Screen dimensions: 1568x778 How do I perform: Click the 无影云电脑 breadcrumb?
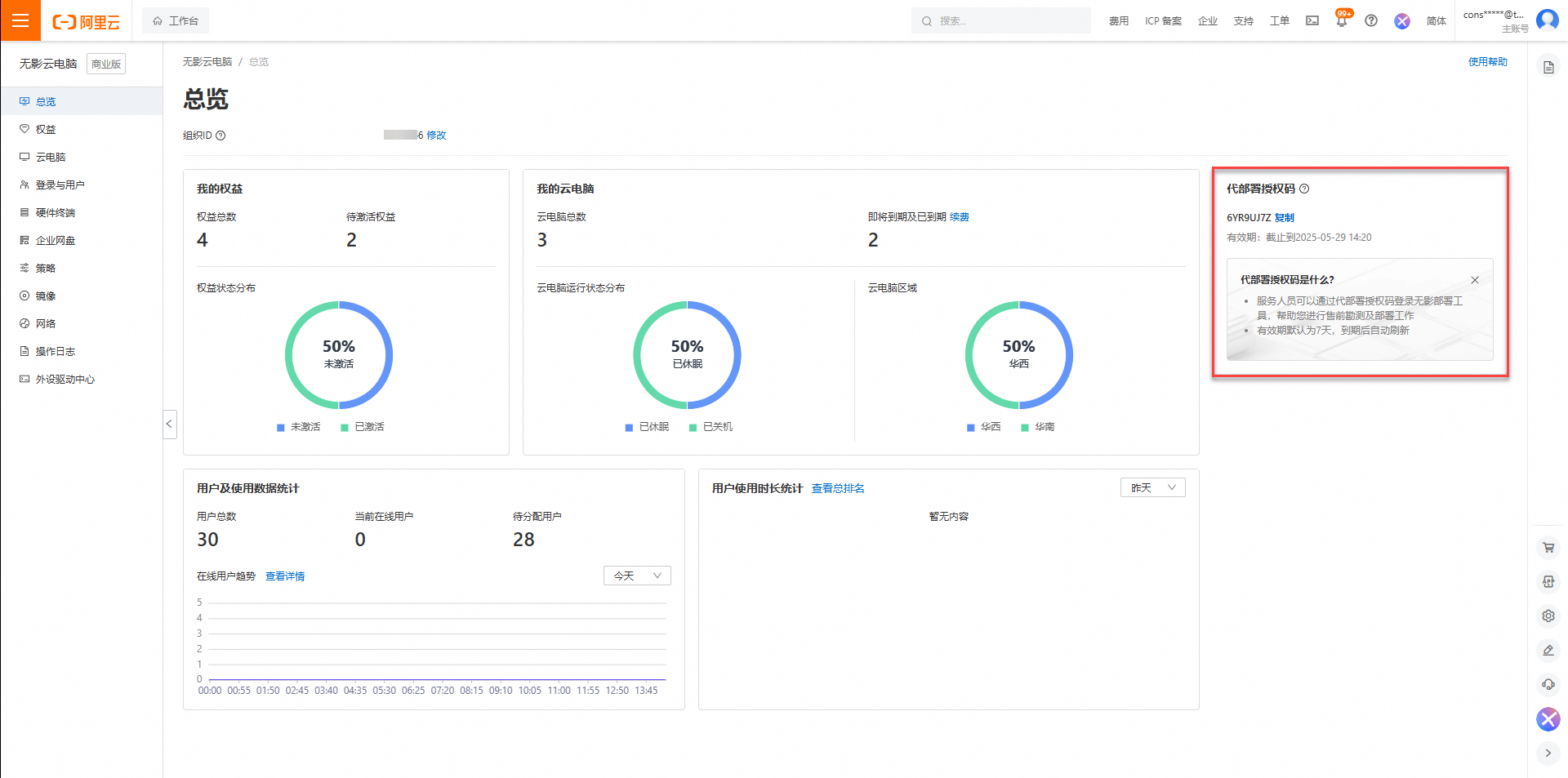click(x=207, y=62)
